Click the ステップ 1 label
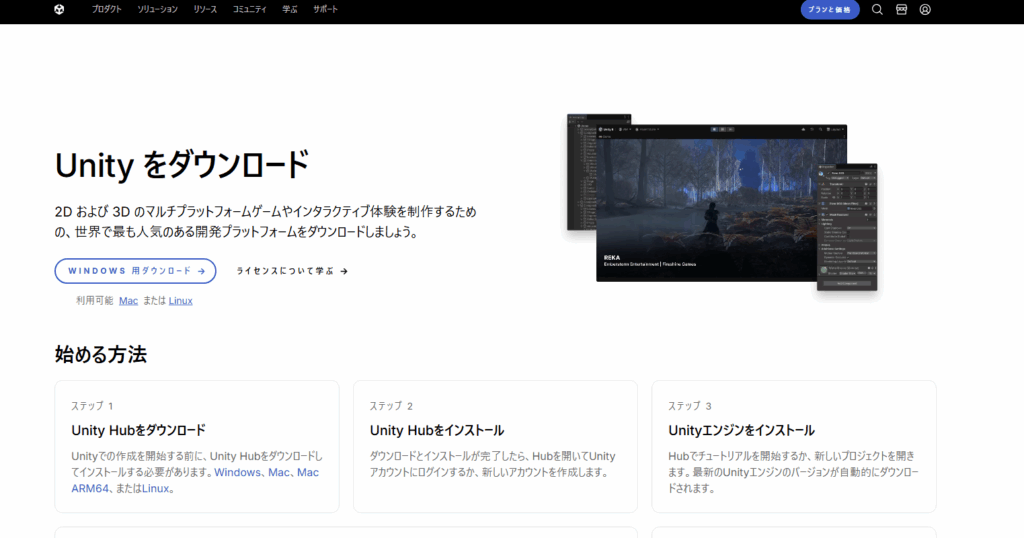The width and height of the screenshot is (1024, 538). coord(92,406)
